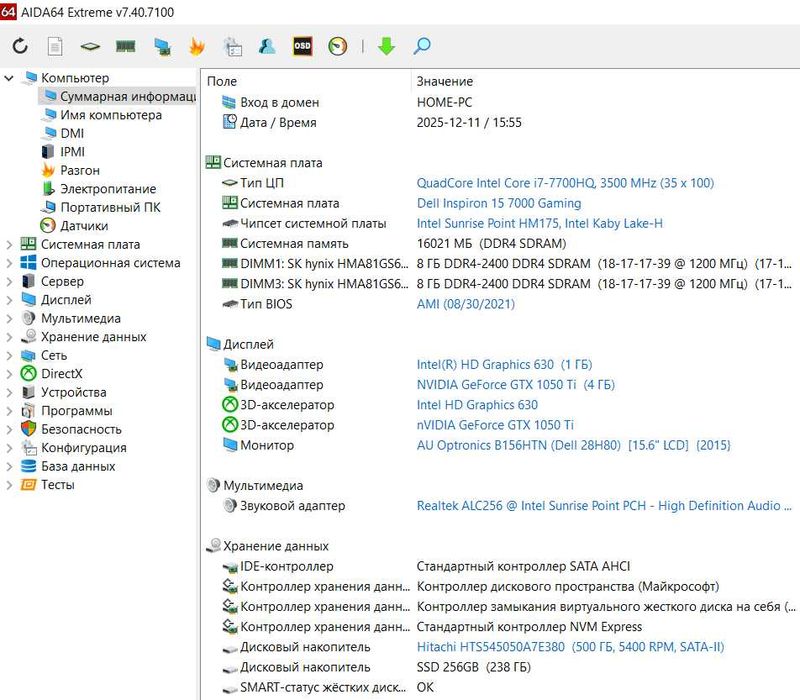
Task: Click the user profile toolbar icon
Action: point(267,46)
